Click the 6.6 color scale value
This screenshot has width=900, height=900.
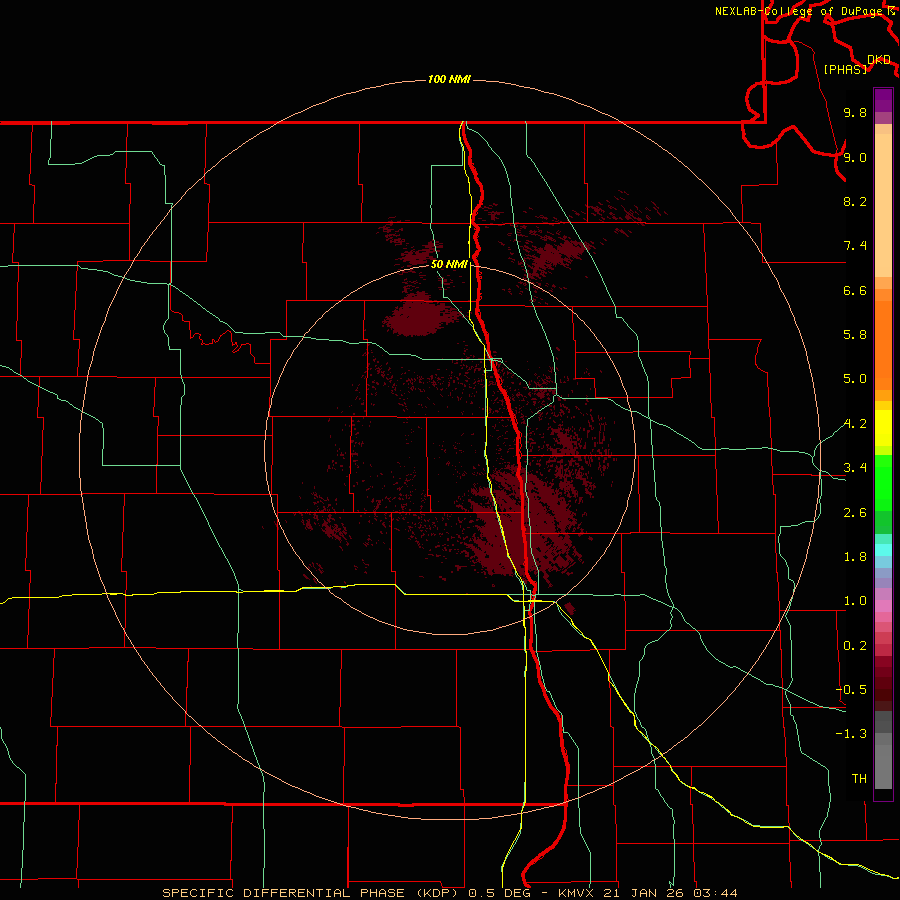click(x=855, y=290)
